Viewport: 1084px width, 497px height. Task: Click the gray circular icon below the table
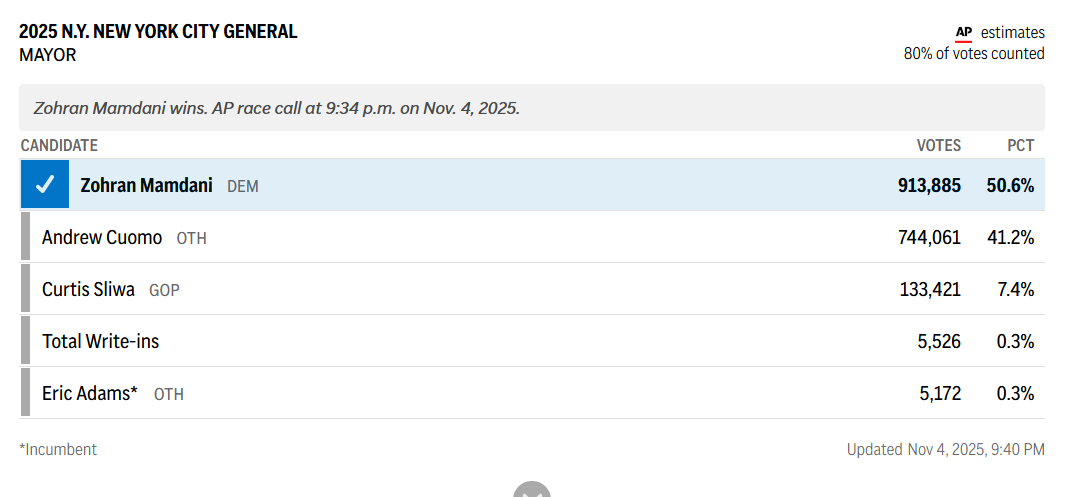[532, 490]
